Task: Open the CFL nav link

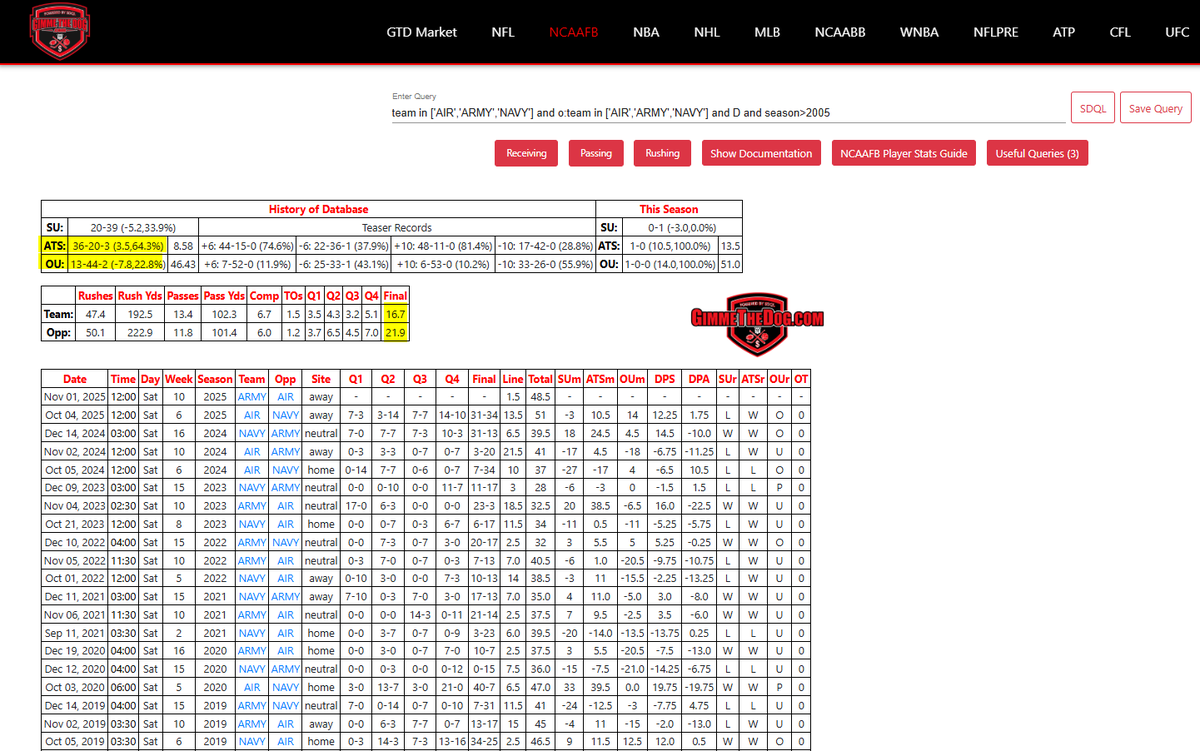Action: [1120, 32]
